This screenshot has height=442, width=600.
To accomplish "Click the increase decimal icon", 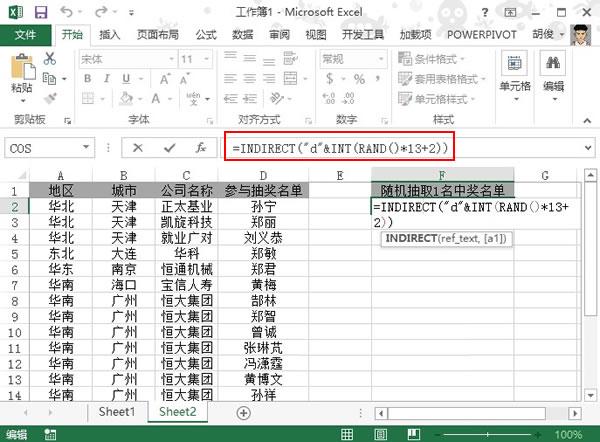I will click(x=329, y=98).
